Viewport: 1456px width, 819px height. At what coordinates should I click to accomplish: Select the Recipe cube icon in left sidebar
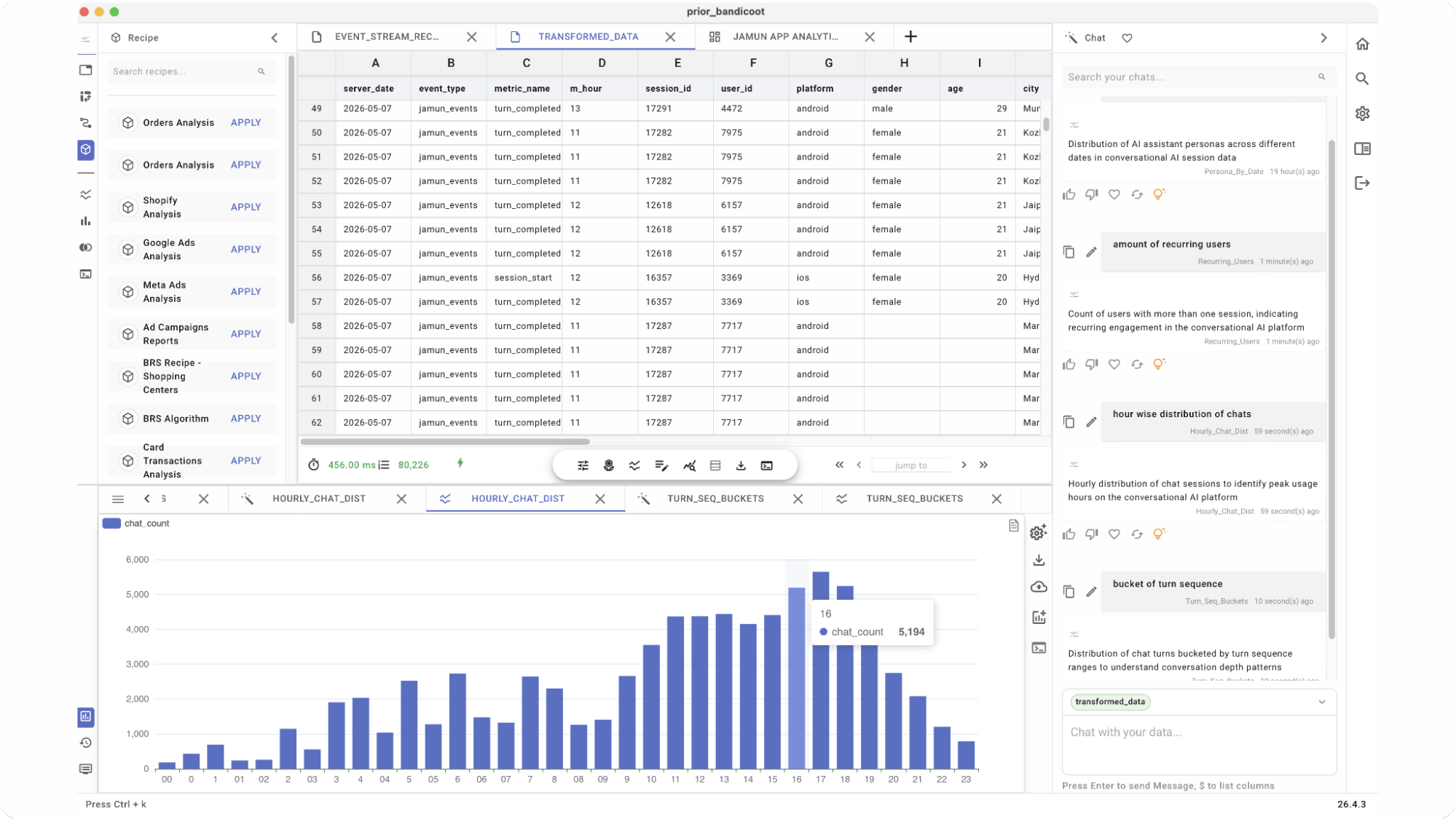86,150
